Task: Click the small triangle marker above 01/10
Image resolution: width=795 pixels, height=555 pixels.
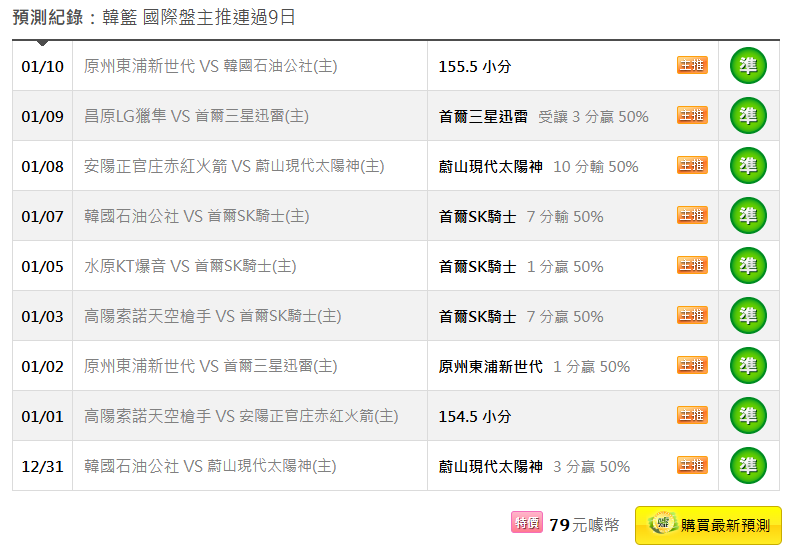Action: 43,43
